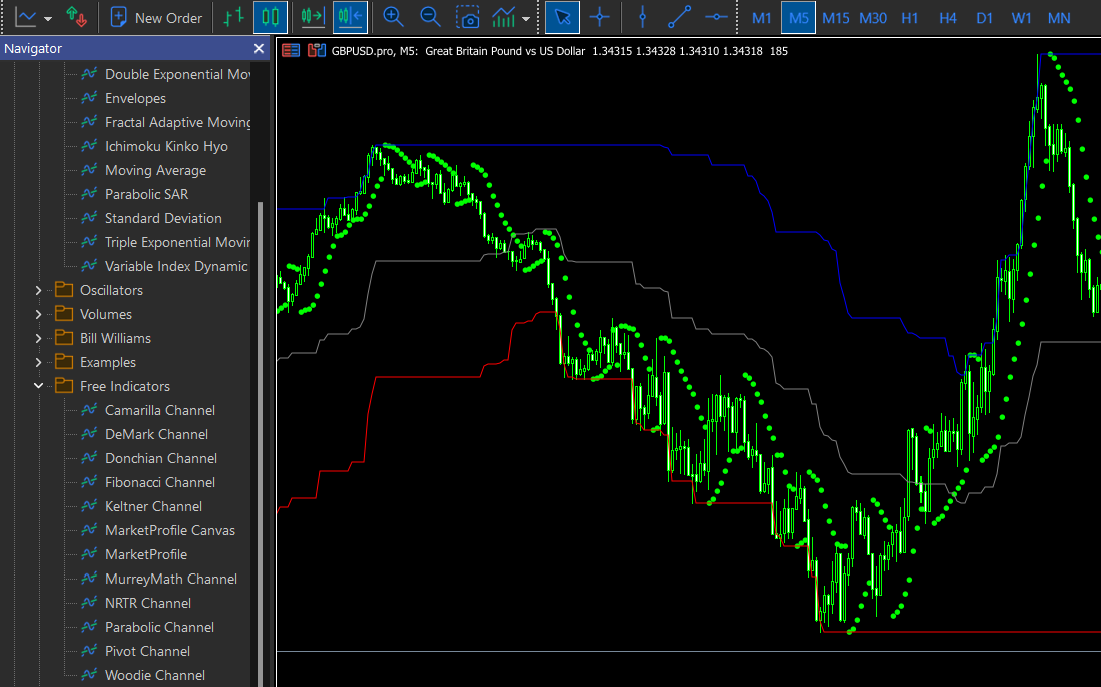Switch to M5 timeframe

798,18
